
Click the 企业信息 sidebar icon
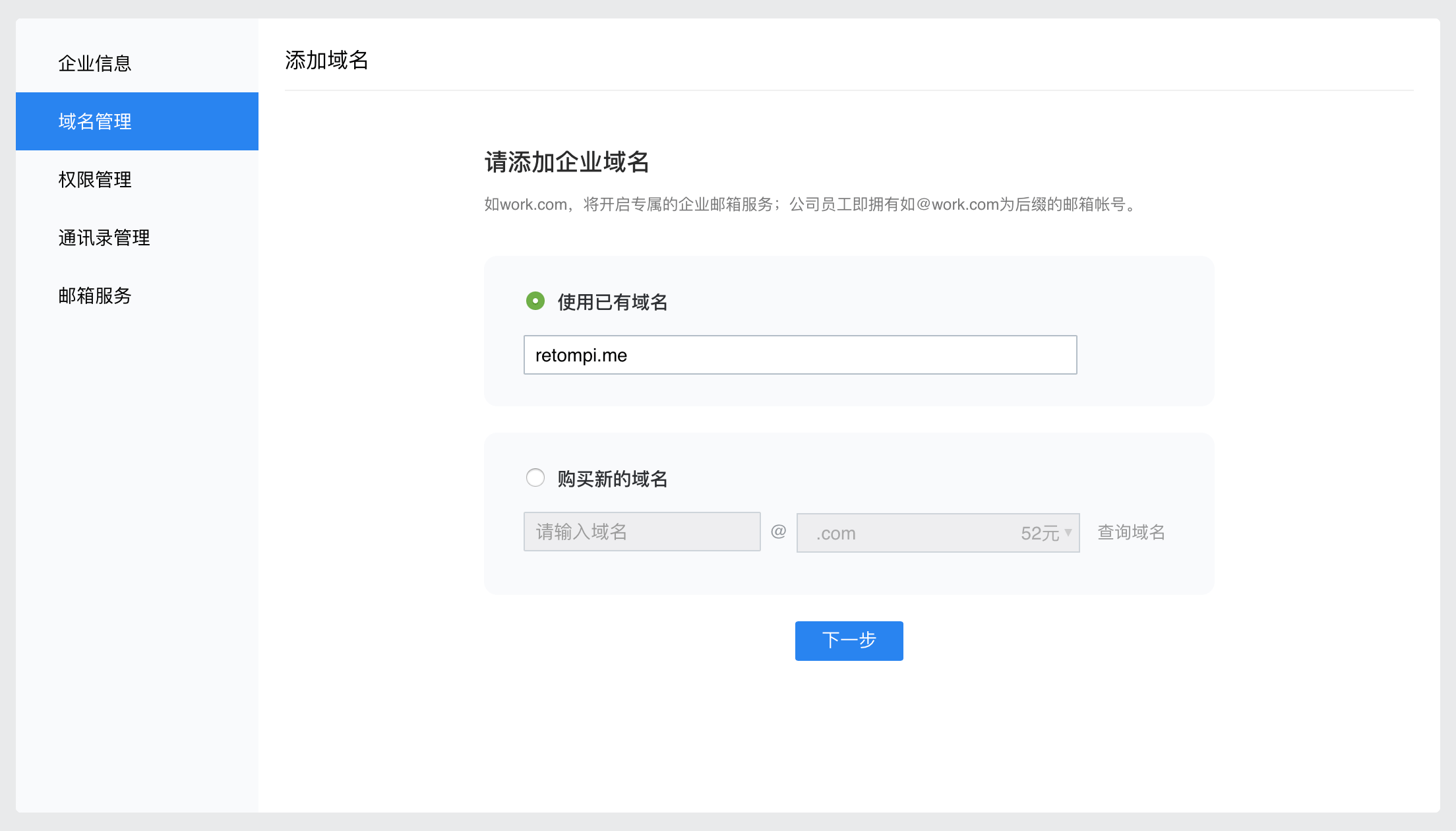pyautogui.click(x=97, y=63)
